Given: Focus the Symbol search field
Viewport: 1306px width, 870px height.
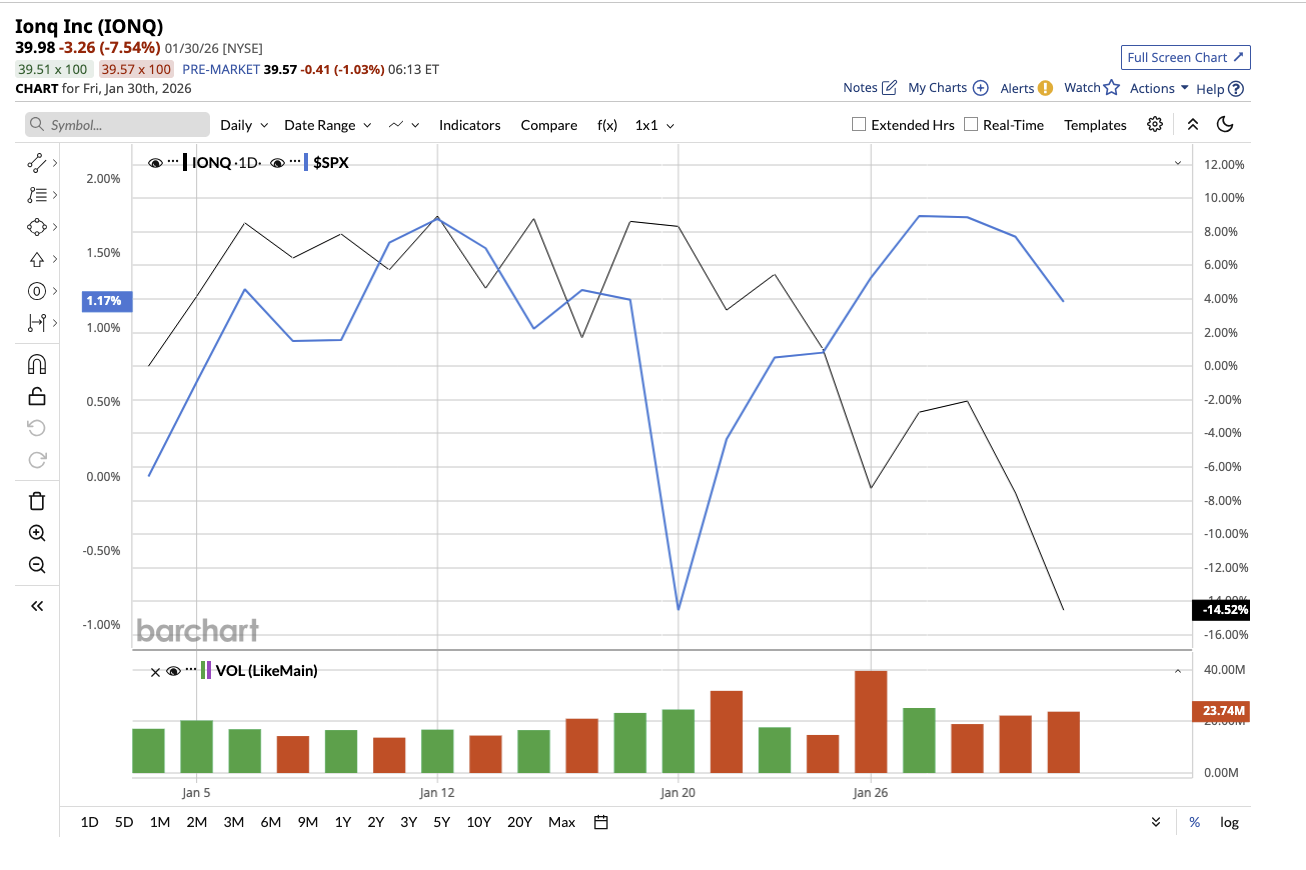Looking at the screenshot, I should (x=117, y=125).
